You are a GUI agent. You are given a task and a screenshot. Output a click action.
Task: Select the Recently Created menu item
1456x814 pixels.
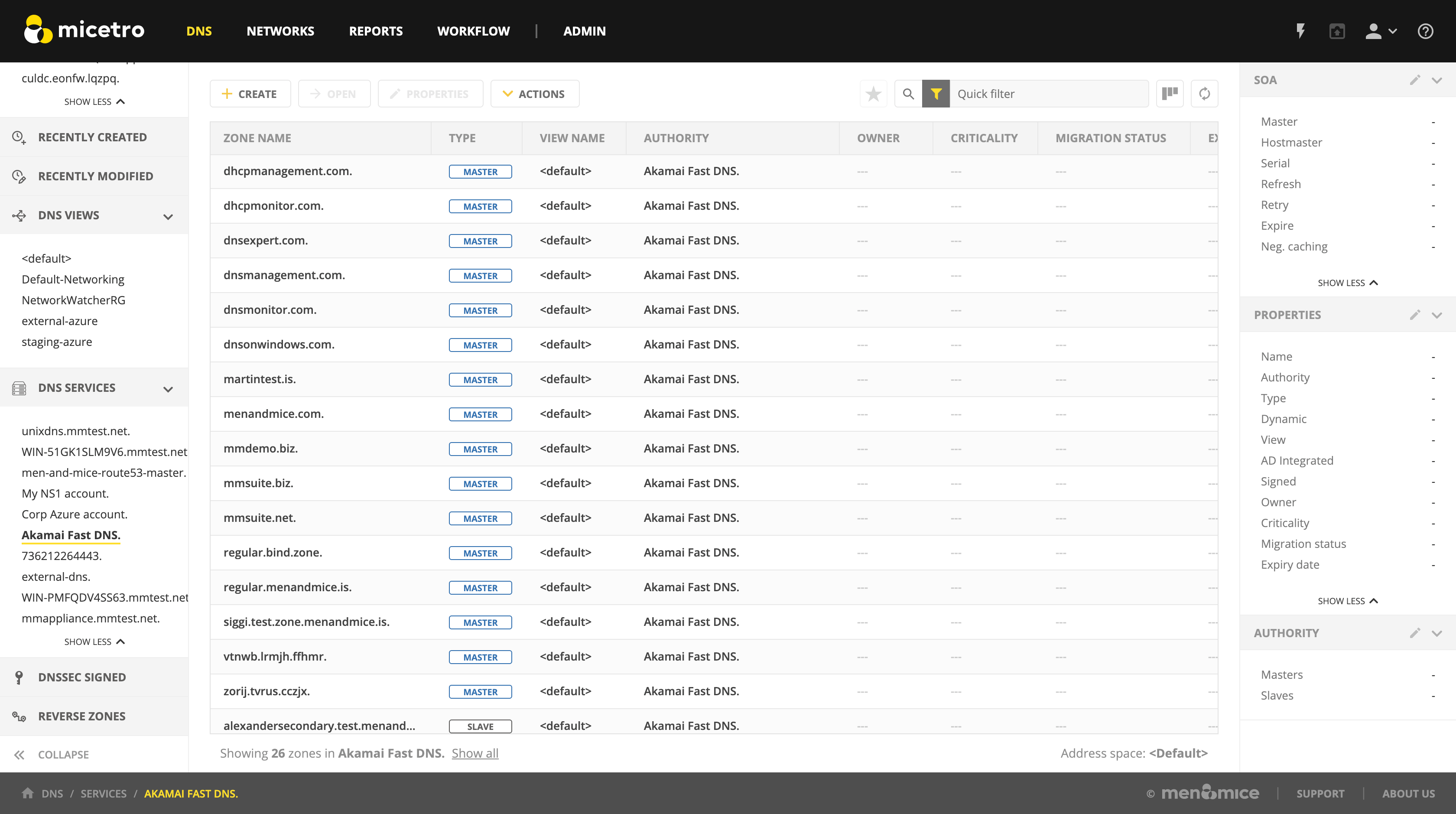94,137
